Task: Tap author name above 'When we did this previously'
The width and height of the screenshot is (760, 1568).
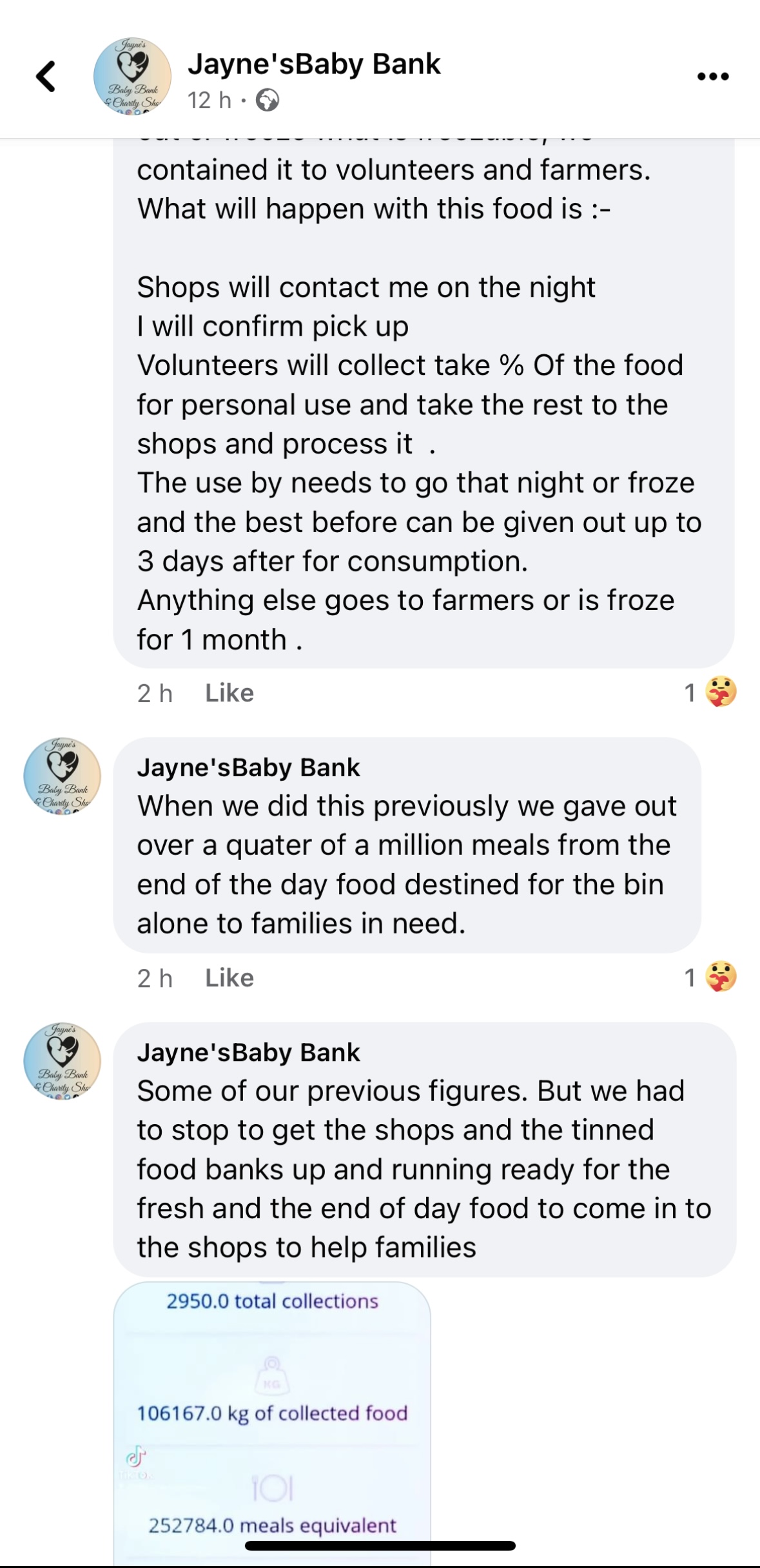Action: 248,767
